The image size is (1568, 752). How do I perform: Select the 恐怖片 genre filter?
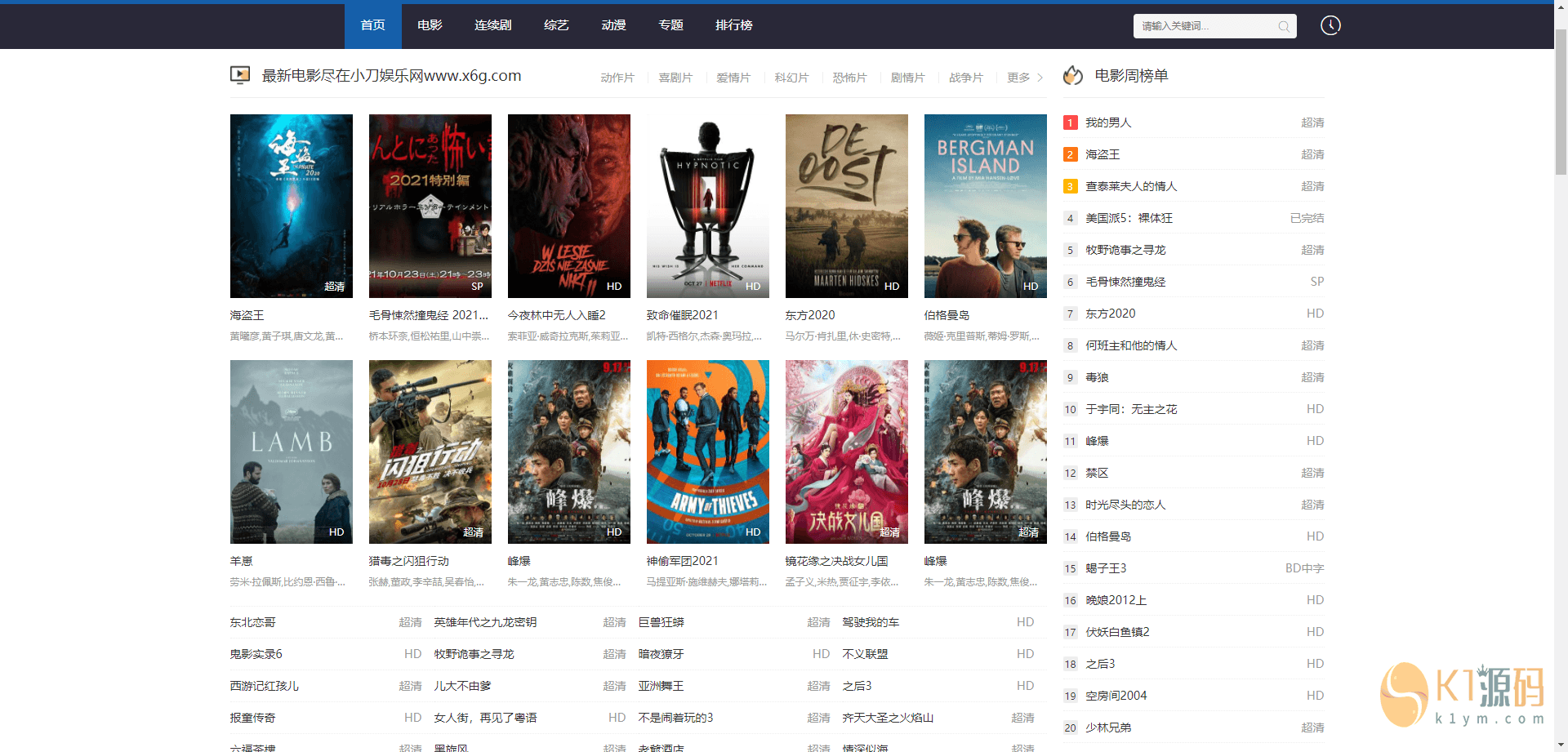pos(849,78)
